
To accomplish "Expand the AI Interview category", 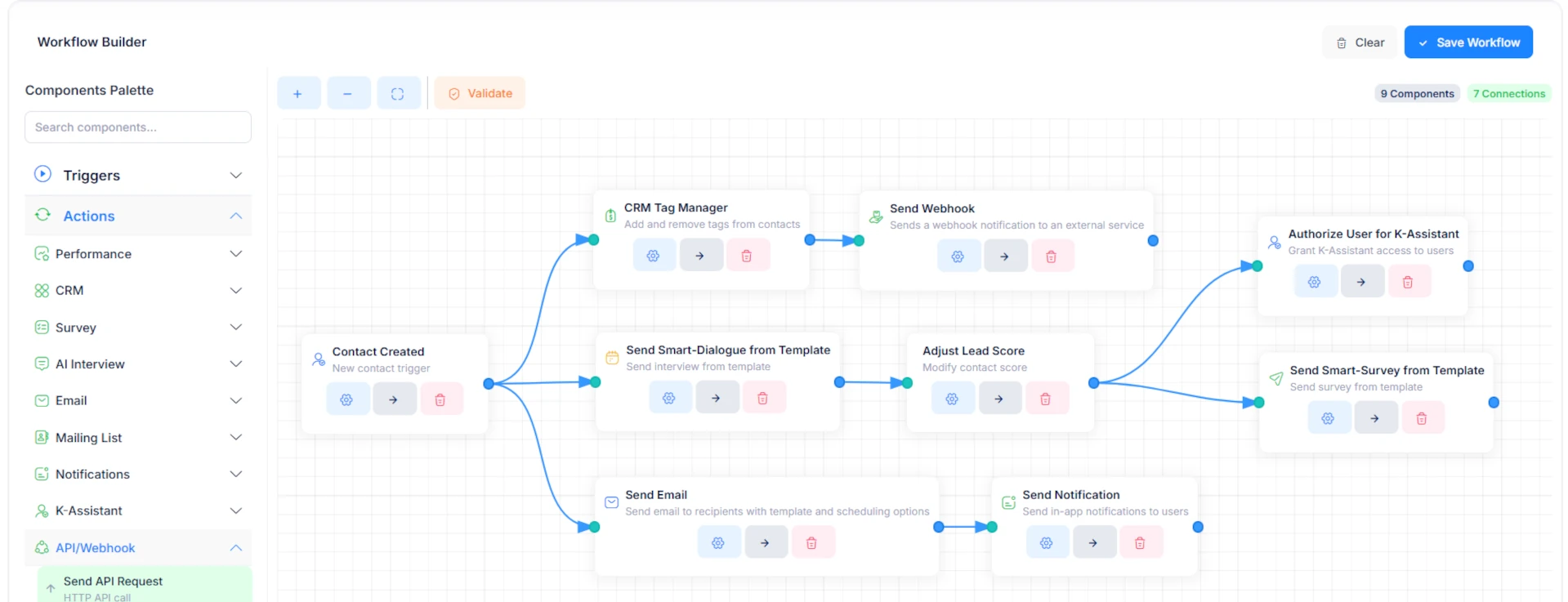I will 138,364.
